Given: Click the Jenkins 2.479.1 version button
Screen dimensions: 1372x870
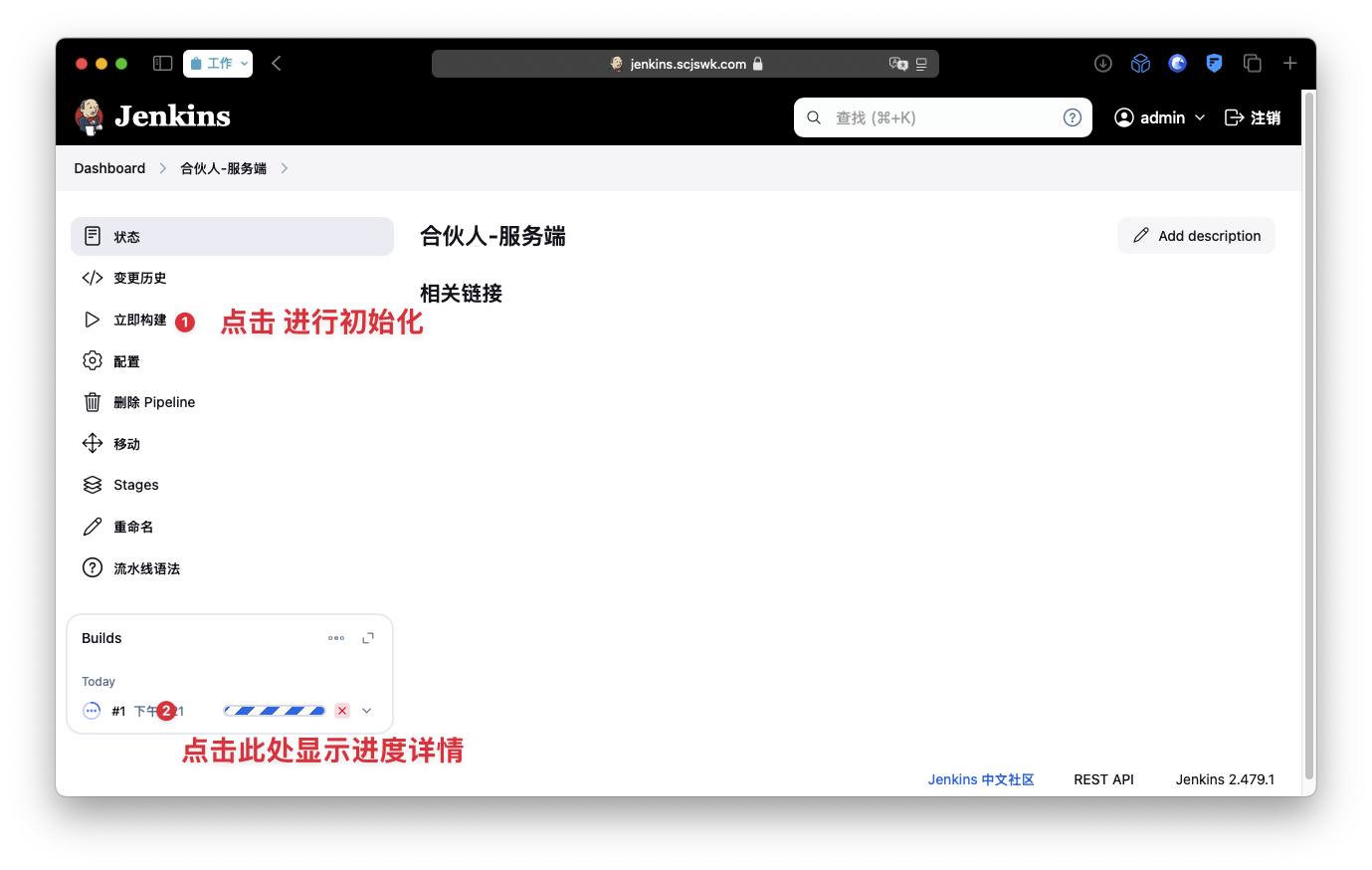Looking at the screenshot, I should 1225,779.
